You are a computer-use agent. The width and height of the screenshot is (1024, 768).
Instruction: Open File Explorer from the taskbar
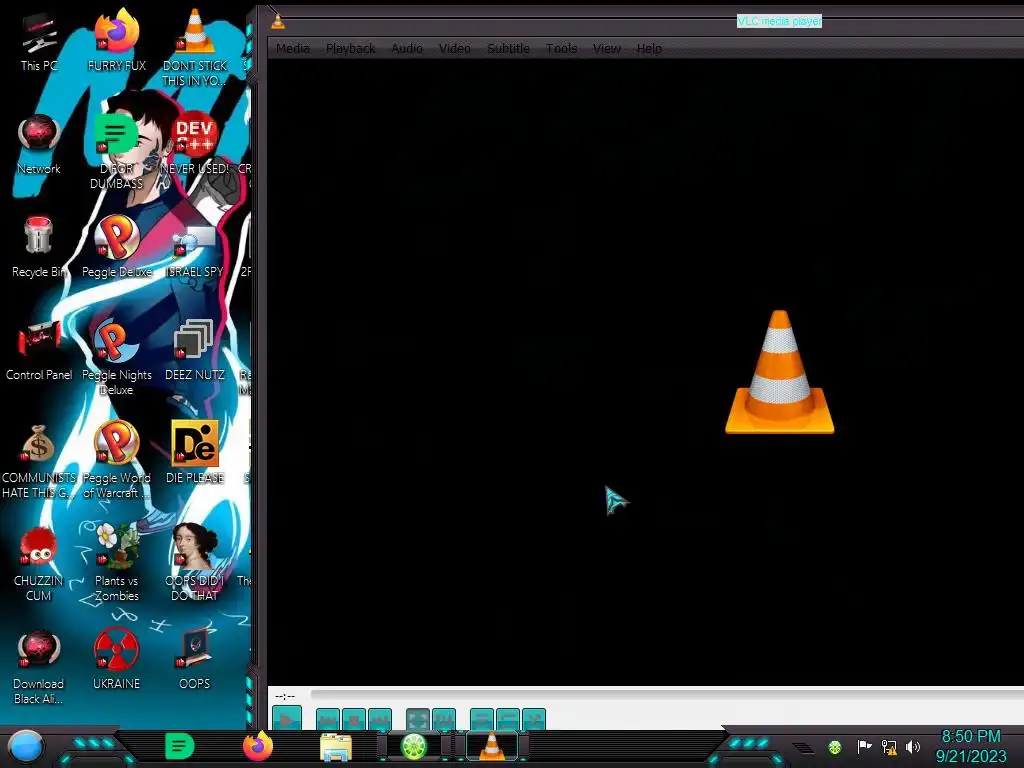336,747
